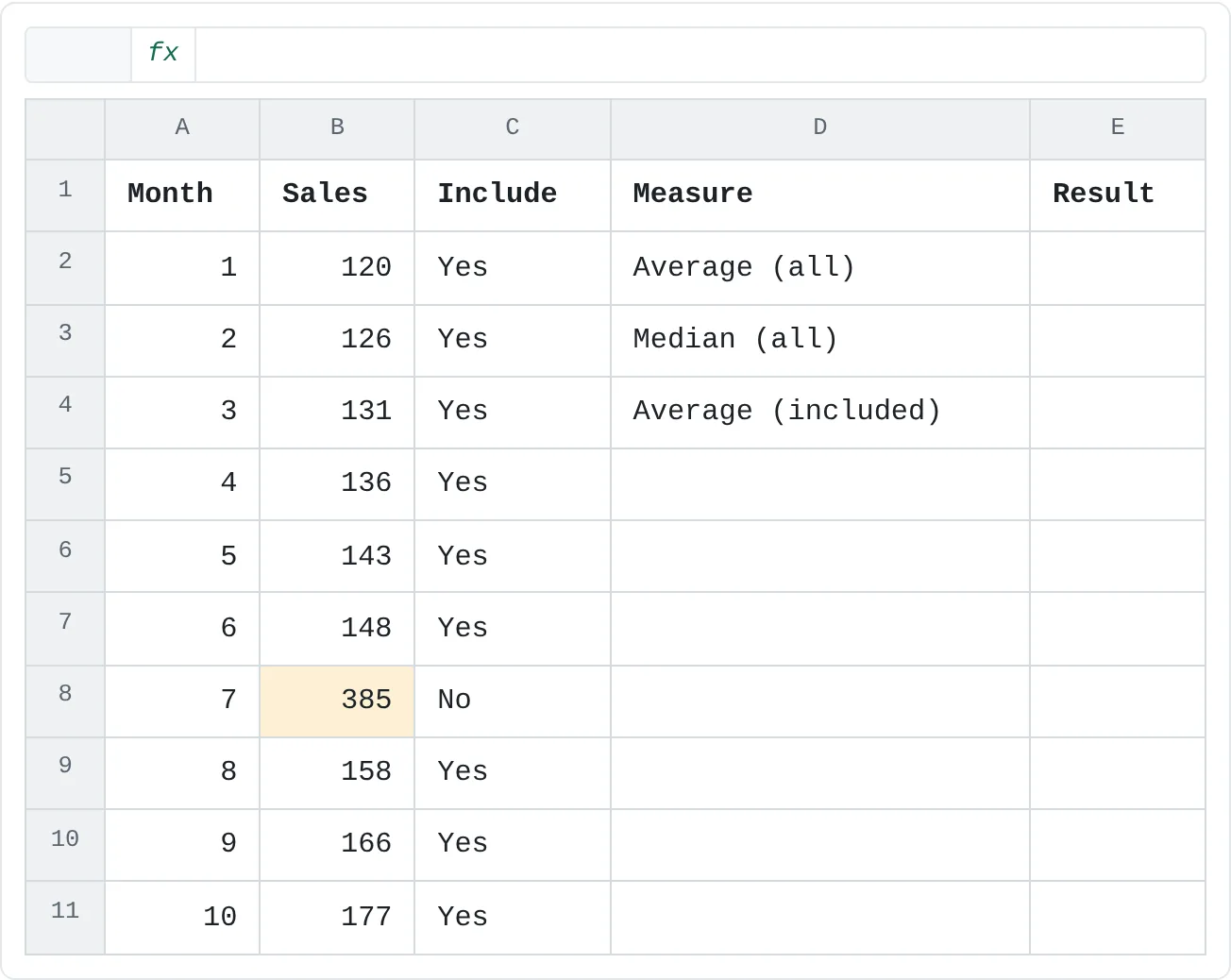Select row header 11

pyautogui.click(x=65, y=918)
